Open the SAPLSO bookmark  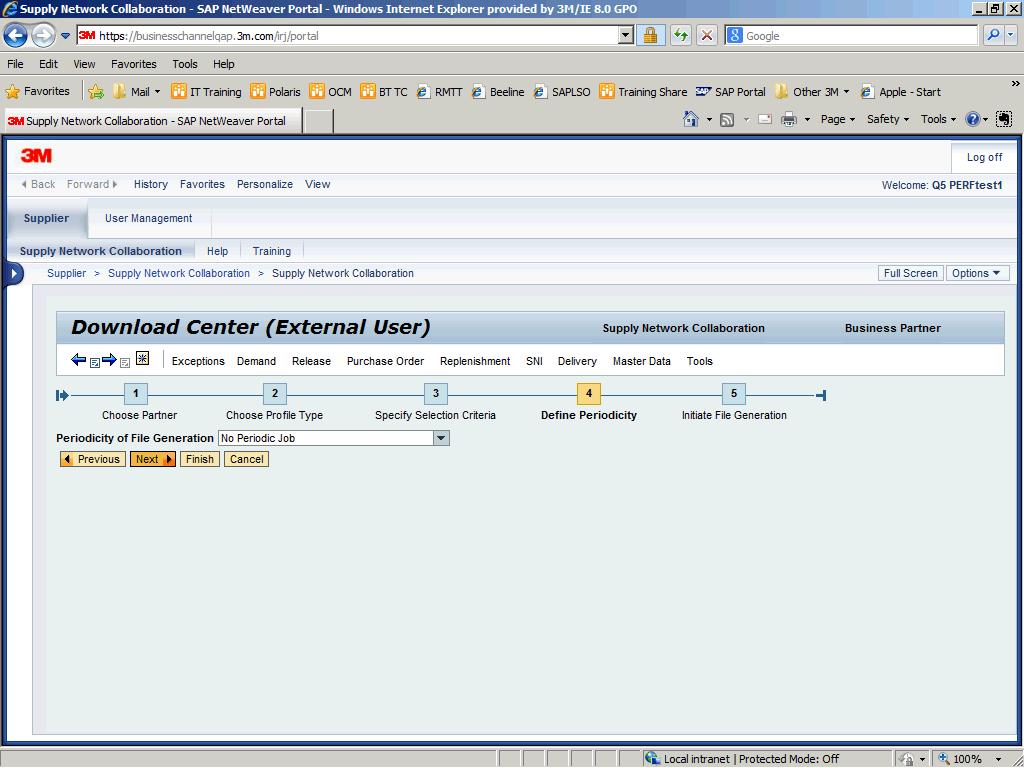562,92
